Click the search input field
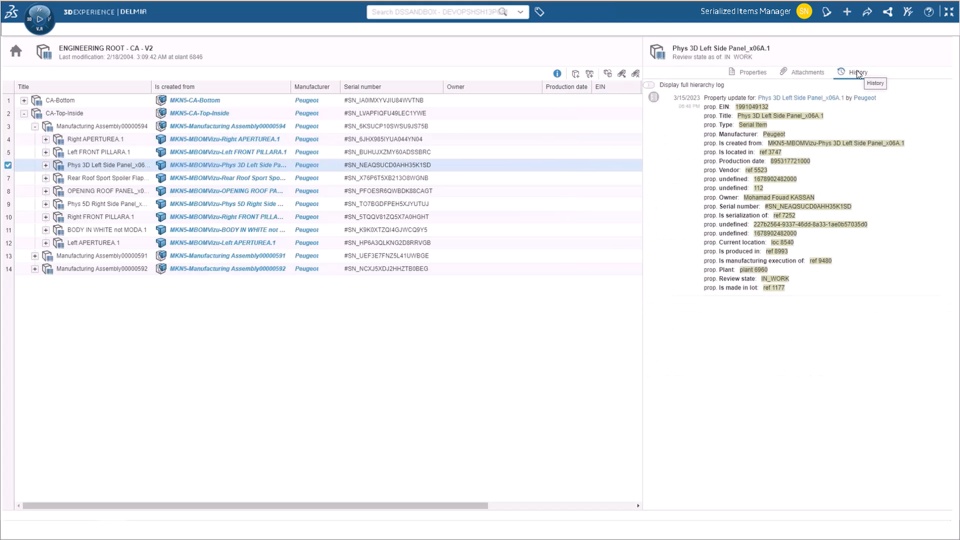The height and width of the screenshot is (540, 960). pos(436,12)
